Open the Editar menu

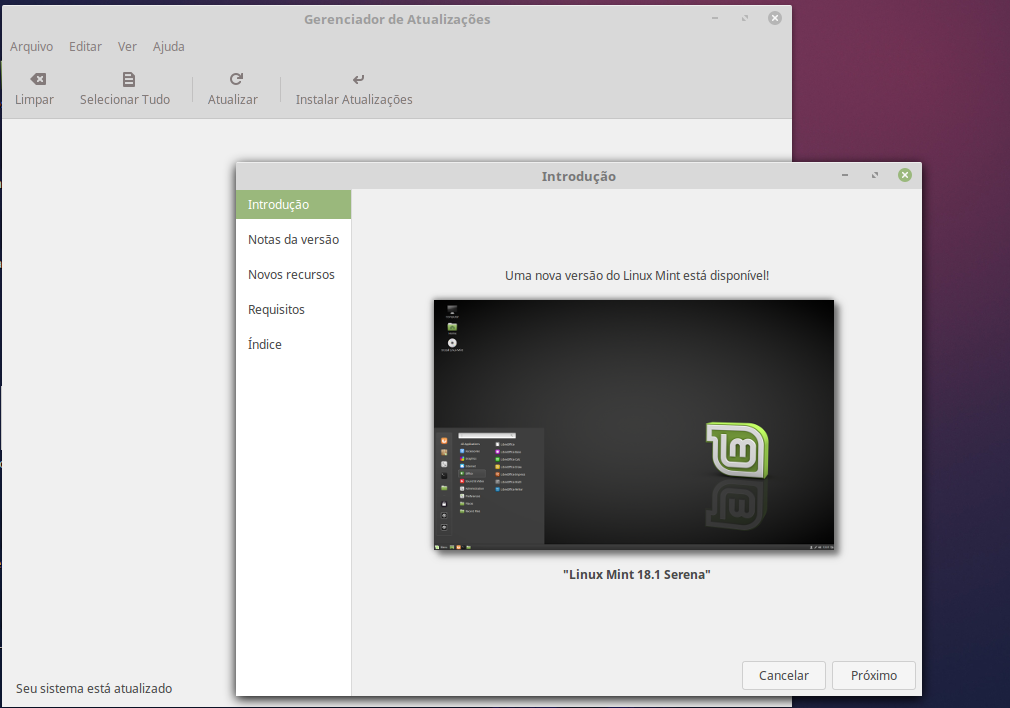pos(85,46)
